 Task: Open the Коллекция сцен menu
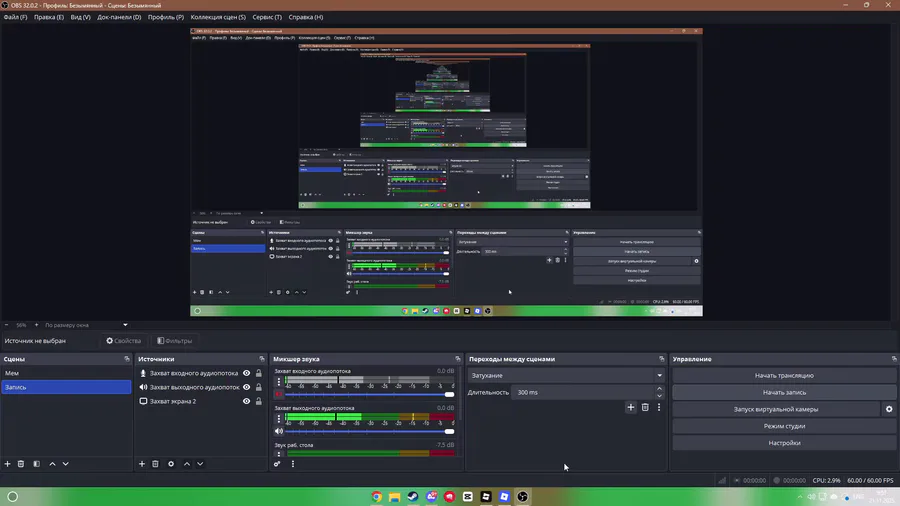[218, 17]
